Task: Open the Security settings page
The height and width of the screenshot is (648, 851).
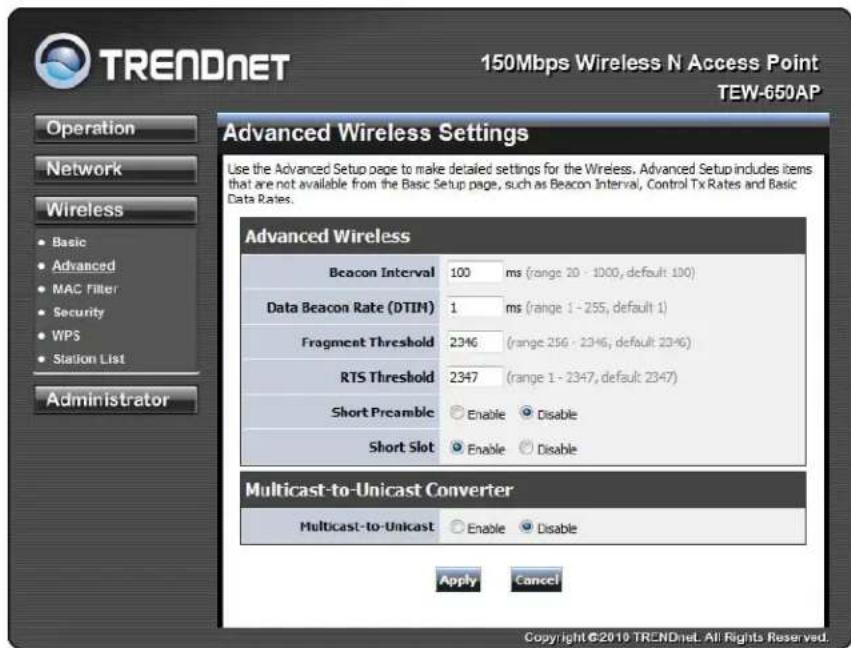Action: 78,312
